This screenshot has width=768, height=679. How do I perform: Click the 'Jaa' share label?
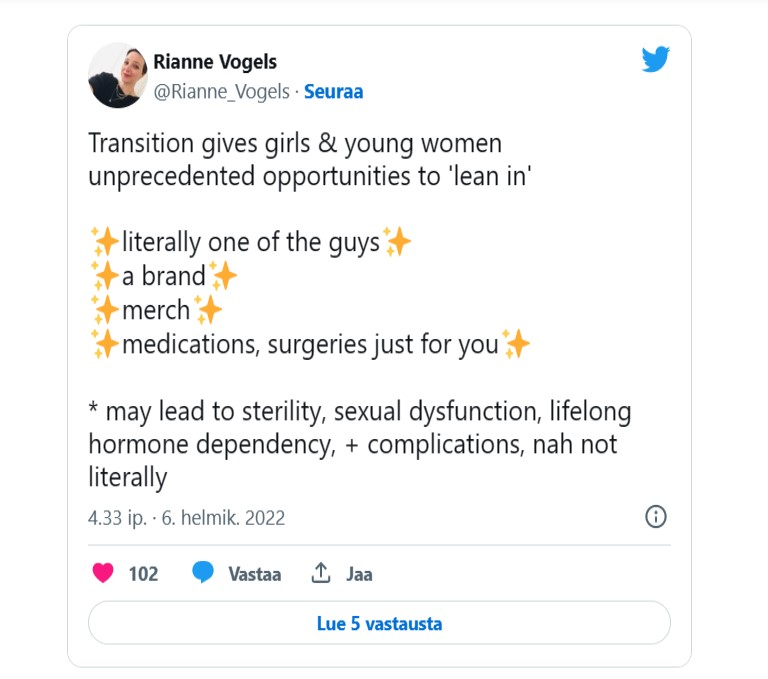359,574
